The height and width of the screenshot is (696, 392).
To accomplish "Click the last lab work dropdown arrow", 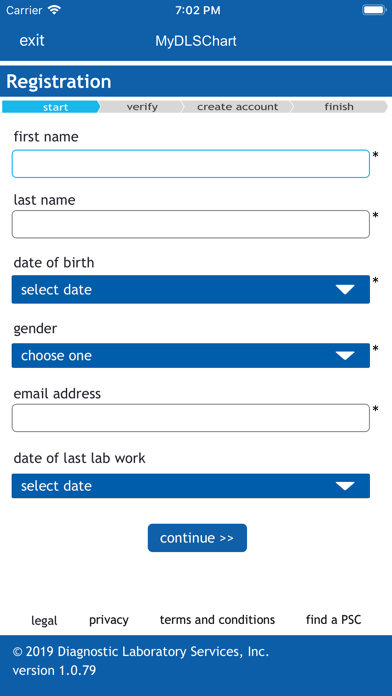I will pyautogui.click(x=345, y=486).
